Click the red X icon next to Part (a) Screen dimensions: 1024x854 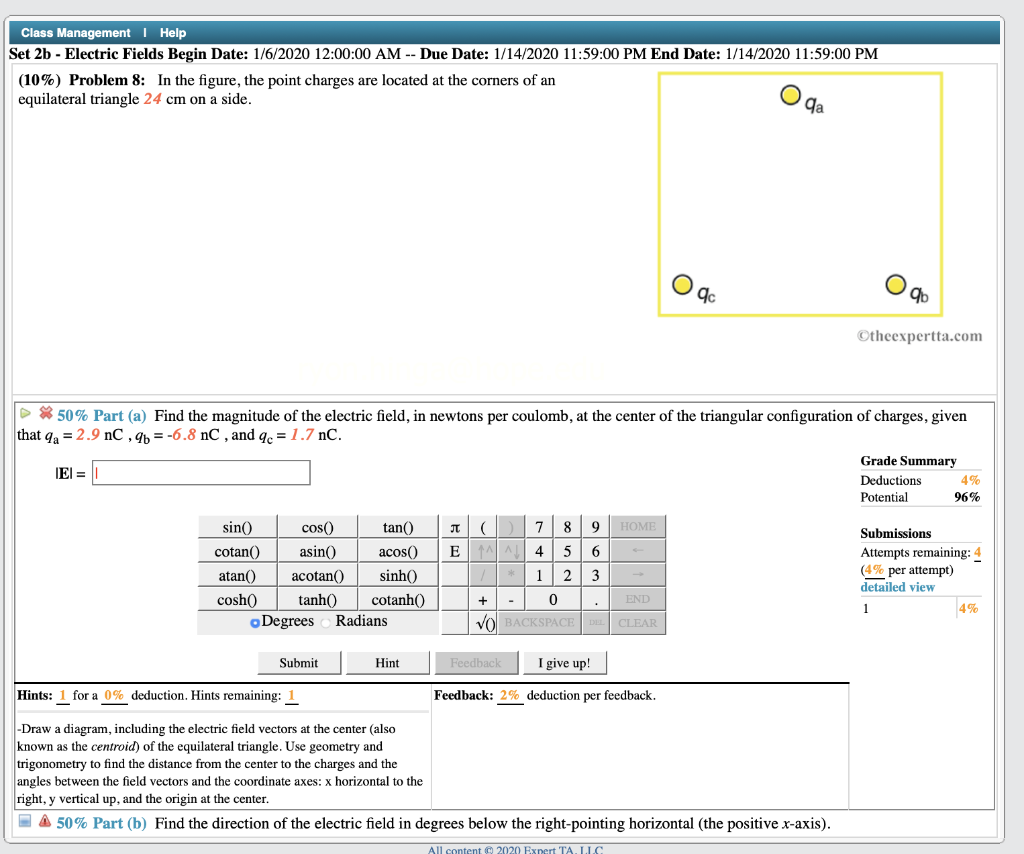pos(45,413)
